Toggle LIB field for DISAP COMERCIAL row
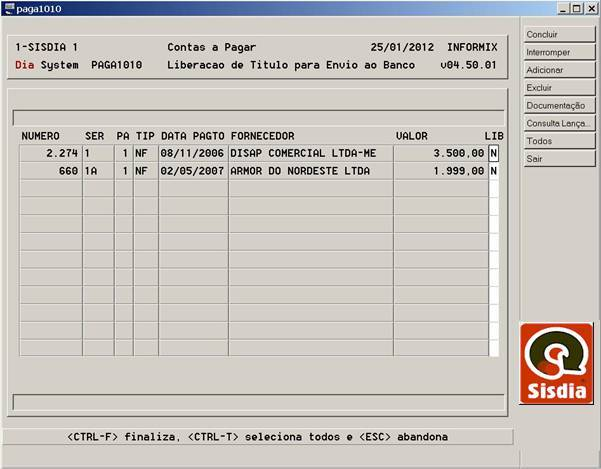This screenshot has width=601, height=469. tap(494, 153)
